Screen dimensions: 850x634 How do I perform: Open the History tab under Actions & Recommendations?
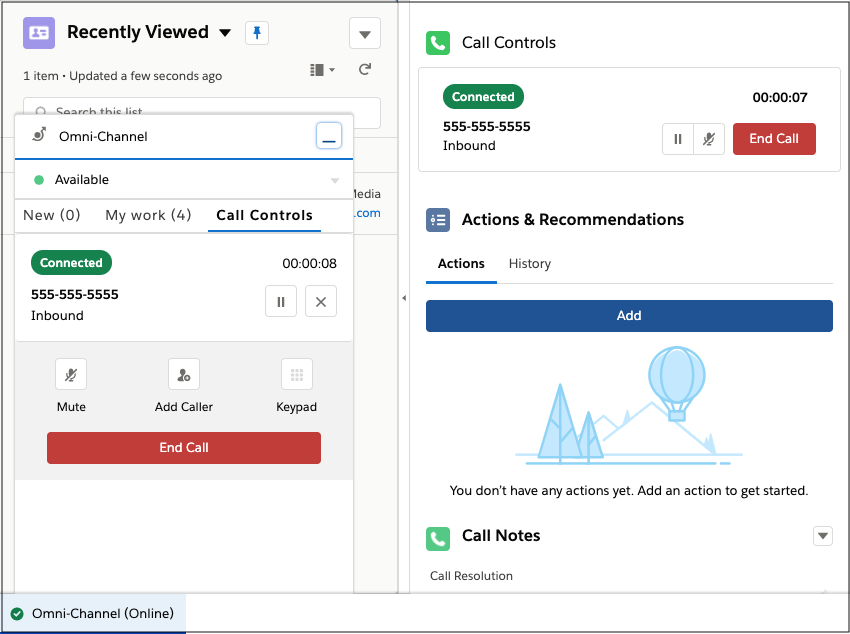click(529, 264)
